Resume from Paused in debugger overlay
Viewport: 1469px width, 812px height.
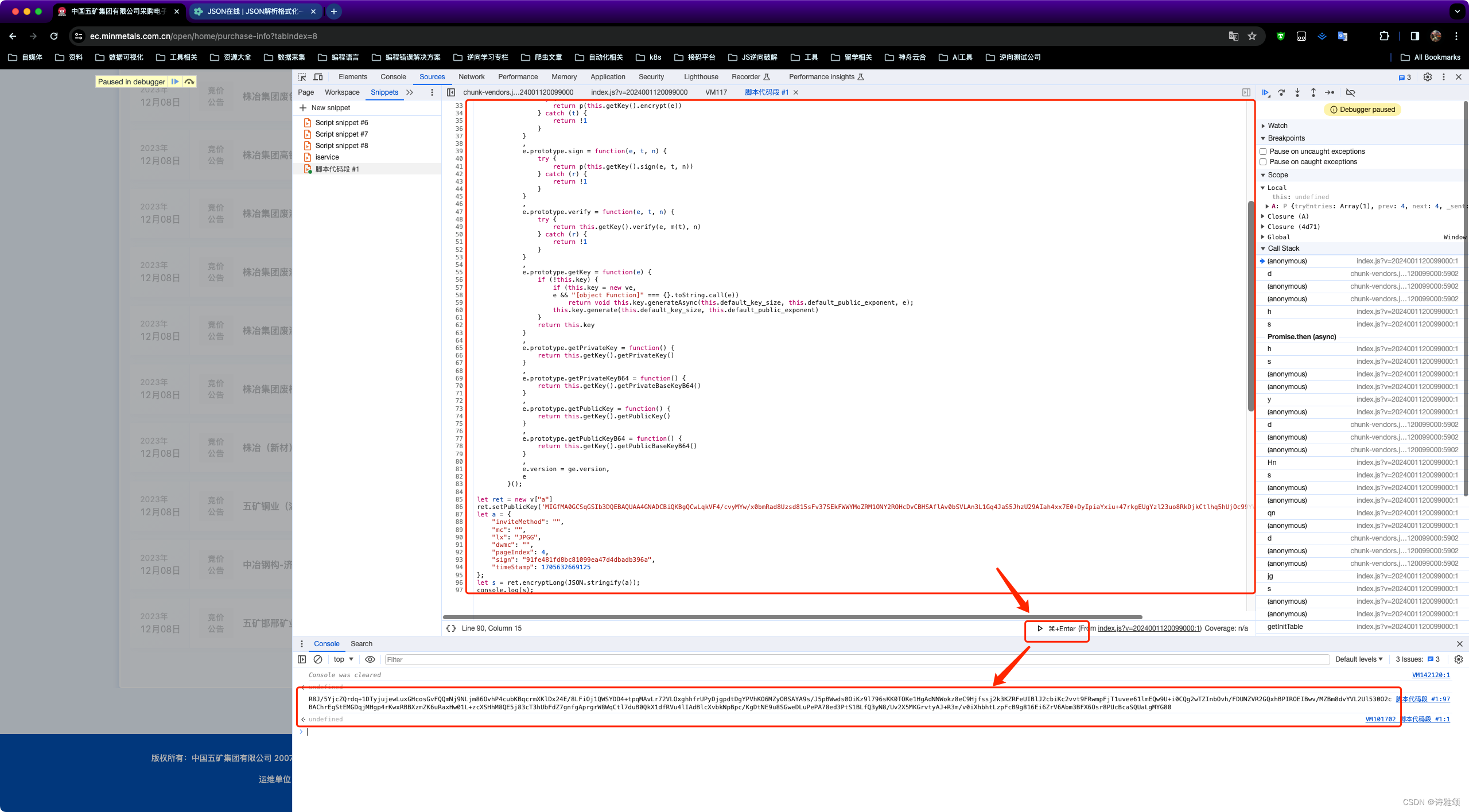point(175,81)
